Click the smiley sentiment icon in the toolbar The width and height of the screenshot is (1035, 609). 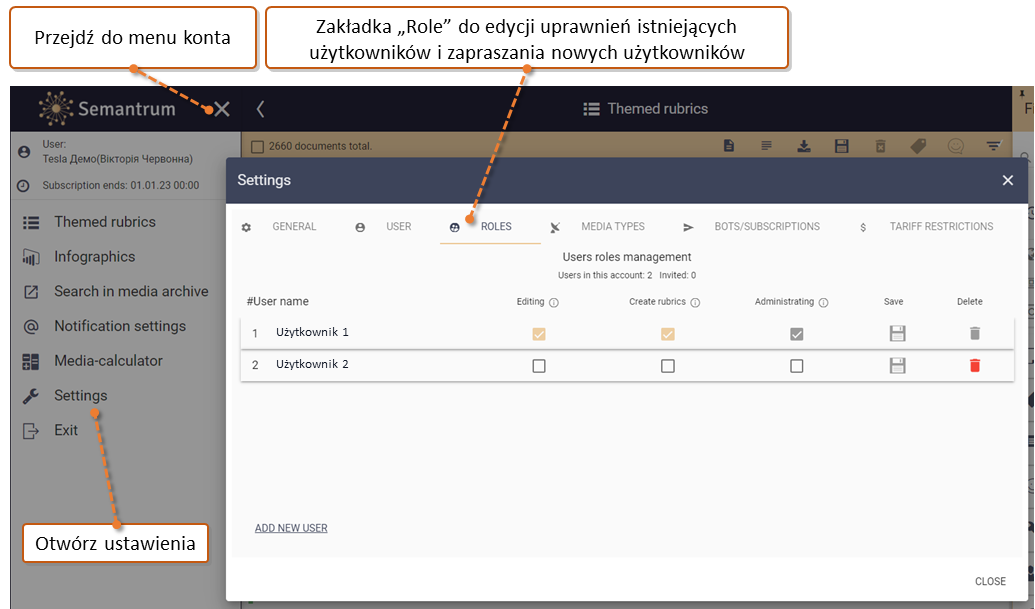pyautogui.click(x=956, y=146)
